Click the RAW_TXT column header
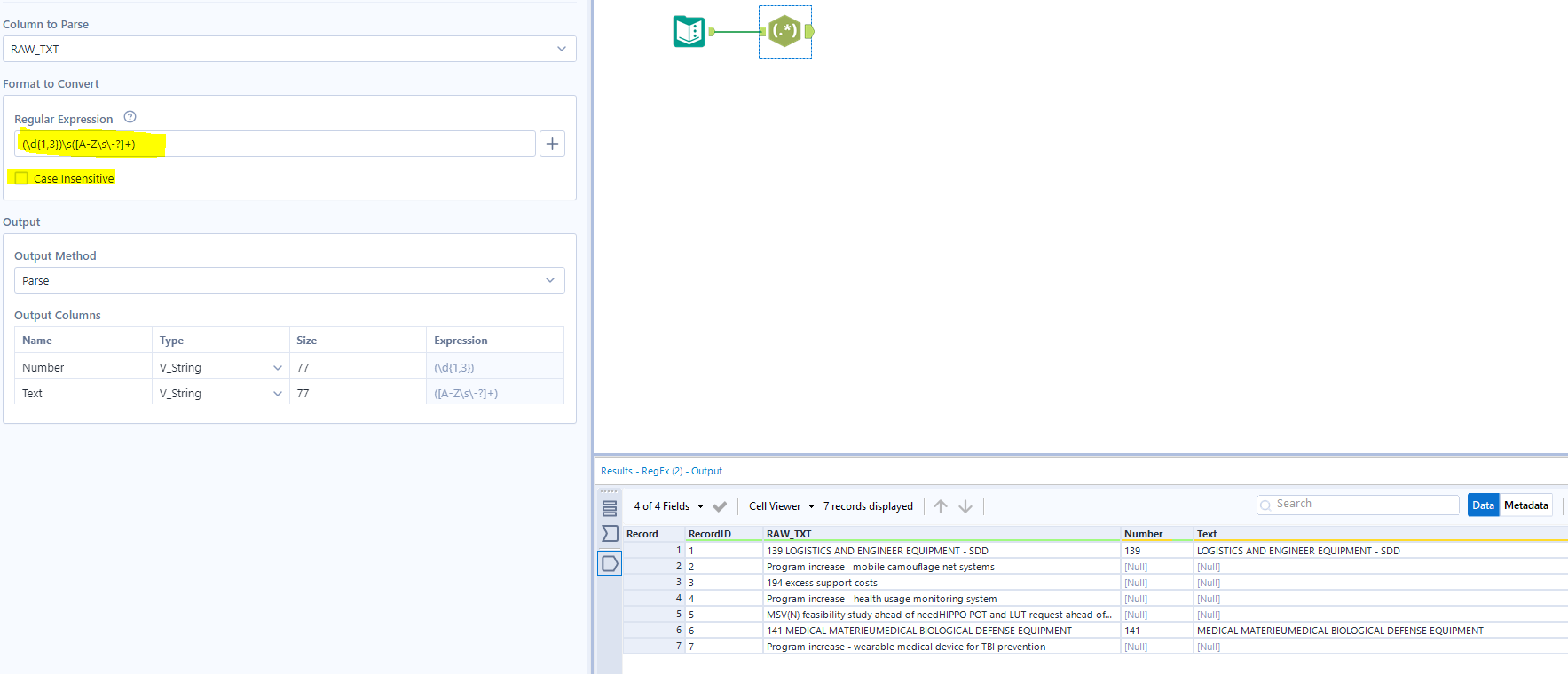 click(942, 534)
